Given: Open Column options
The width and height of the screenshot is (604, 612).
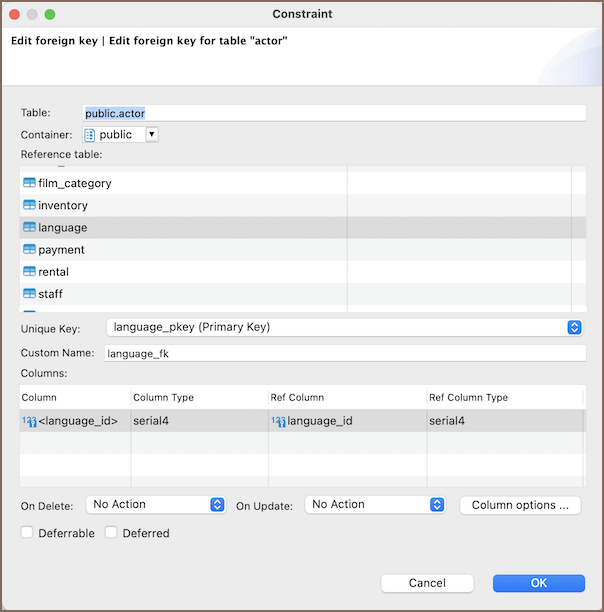Looking at the screenshot, I should 520,505.
